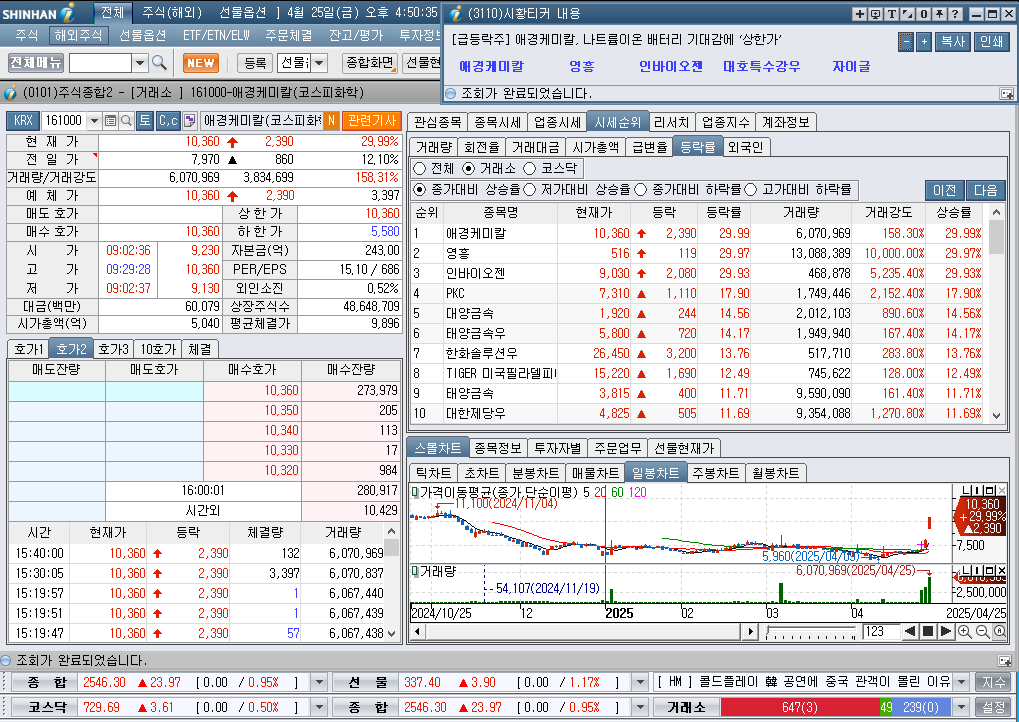The width and height of the screenshot is (1019, 722).
Task: Select the 종가대비 하락률 radio option
Action: (641, 190)
